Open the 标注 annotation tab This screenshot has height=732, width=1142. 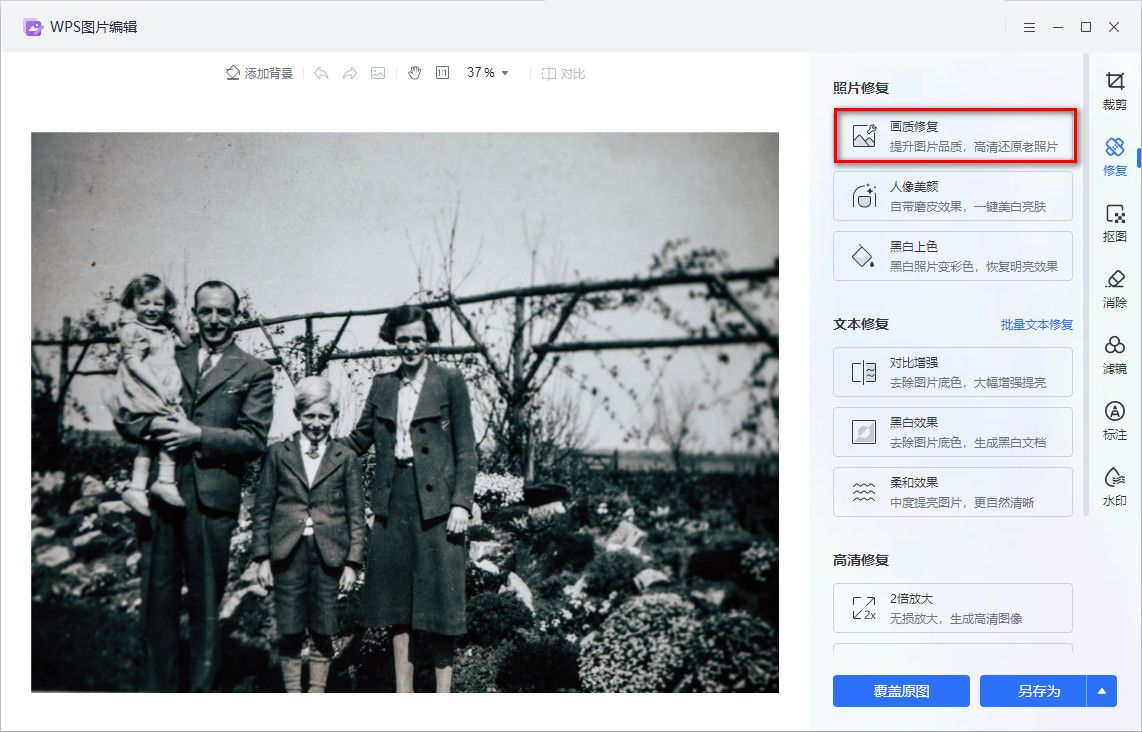click(1114, 421)
